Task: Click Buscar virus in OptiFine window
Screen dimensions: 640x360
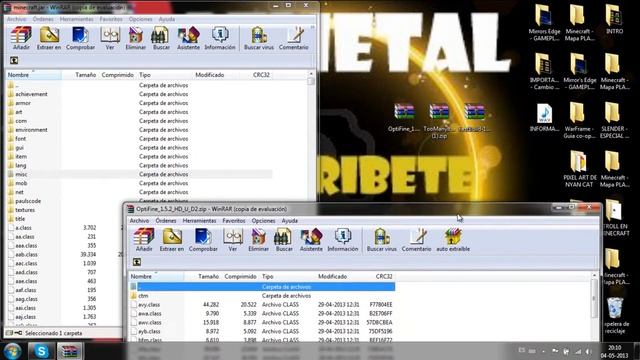Action: click(x=382, y=240)
